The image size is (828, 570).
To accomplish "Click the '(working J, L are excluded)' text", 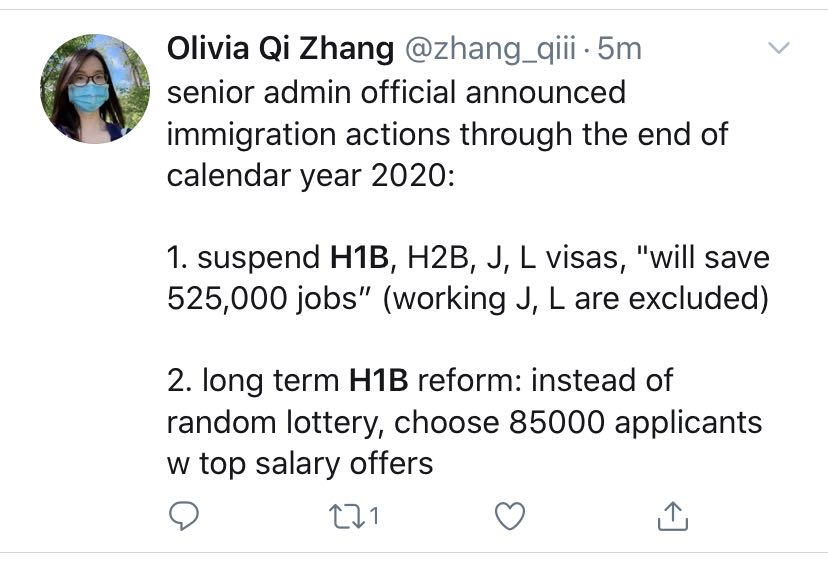I will tap(576, 300).
